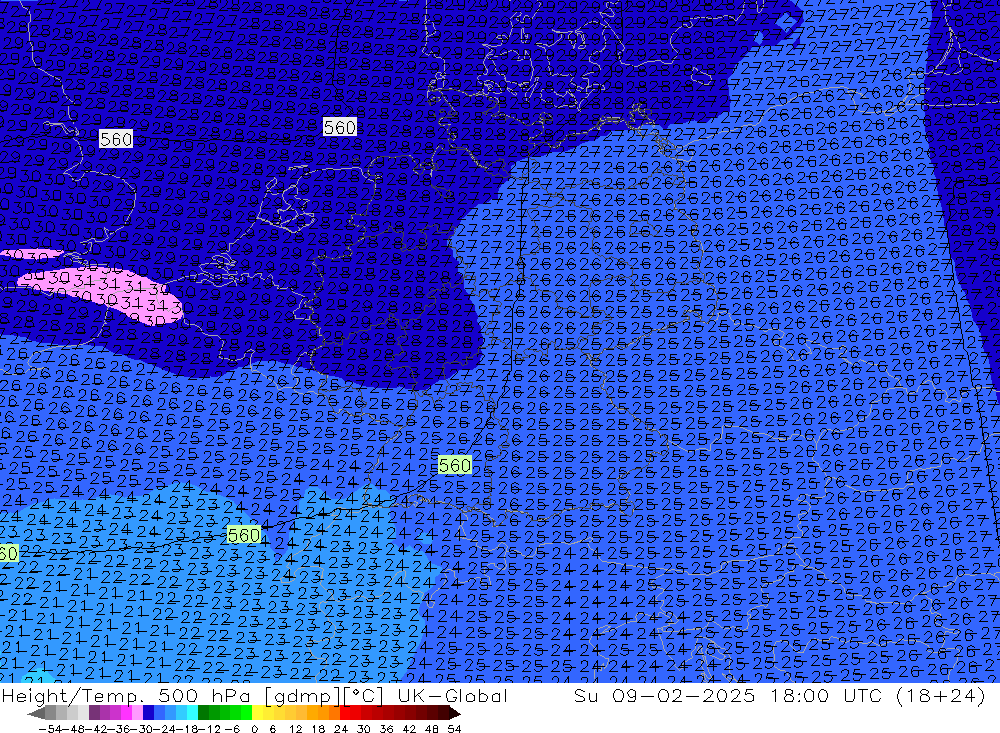Click the '500 hPa' level label
1000x733 pixels.
203,695
